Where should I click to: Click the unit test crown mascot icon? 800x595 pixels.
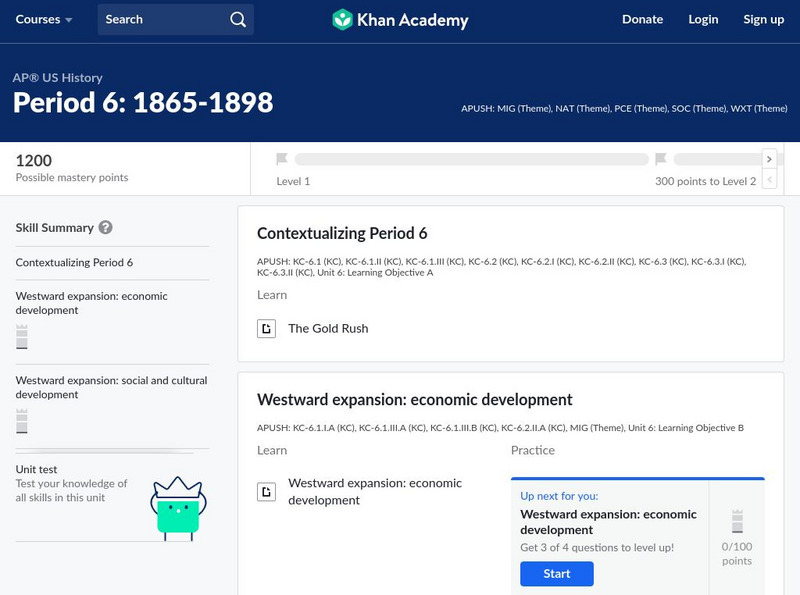[178, 508]
